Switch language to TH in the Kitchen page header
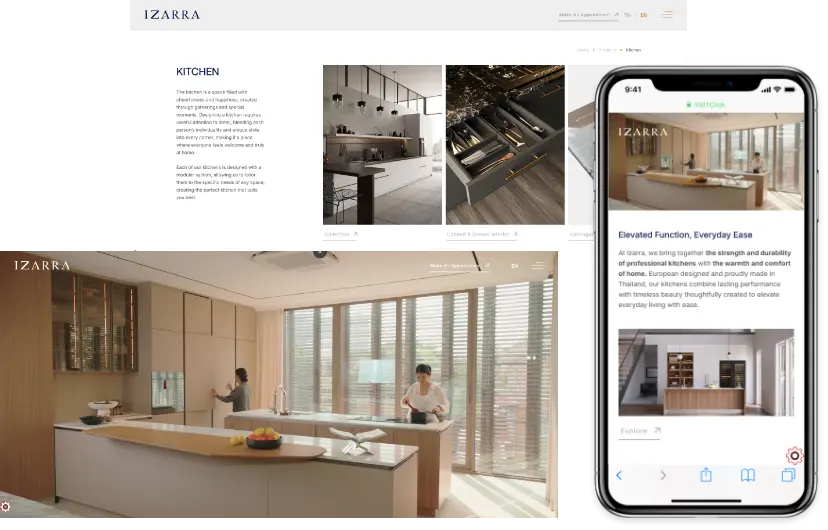 click(627, 15)
